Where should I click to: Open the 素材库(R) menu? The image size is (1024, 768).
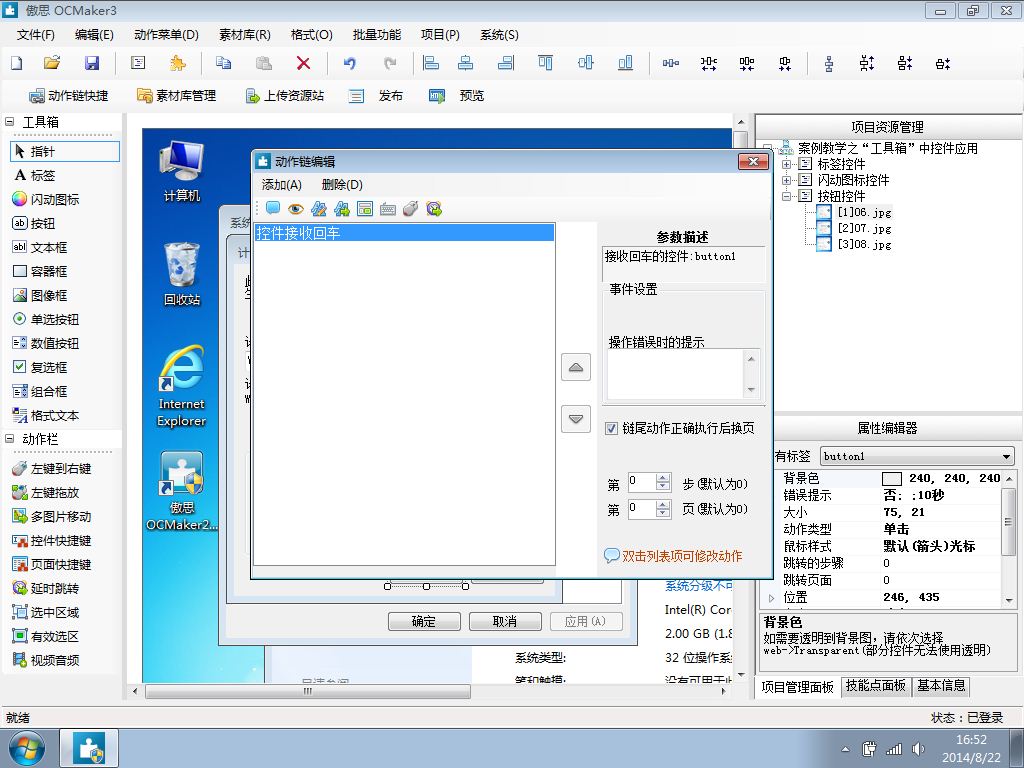point(245,35)
